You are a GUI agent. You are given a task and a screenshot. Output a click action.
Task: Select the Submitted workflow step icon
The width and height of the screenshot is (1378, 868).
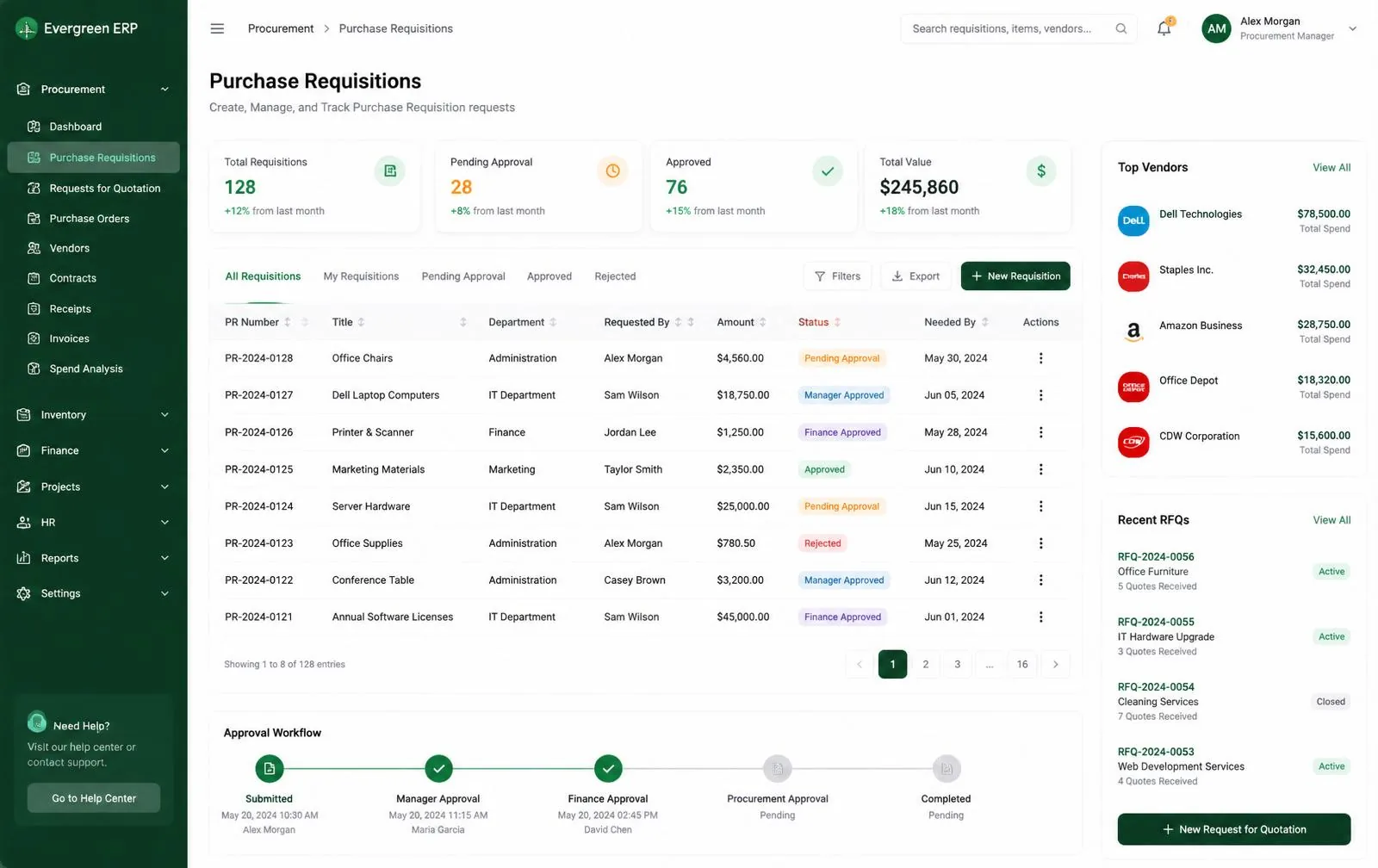click(269, 768)
